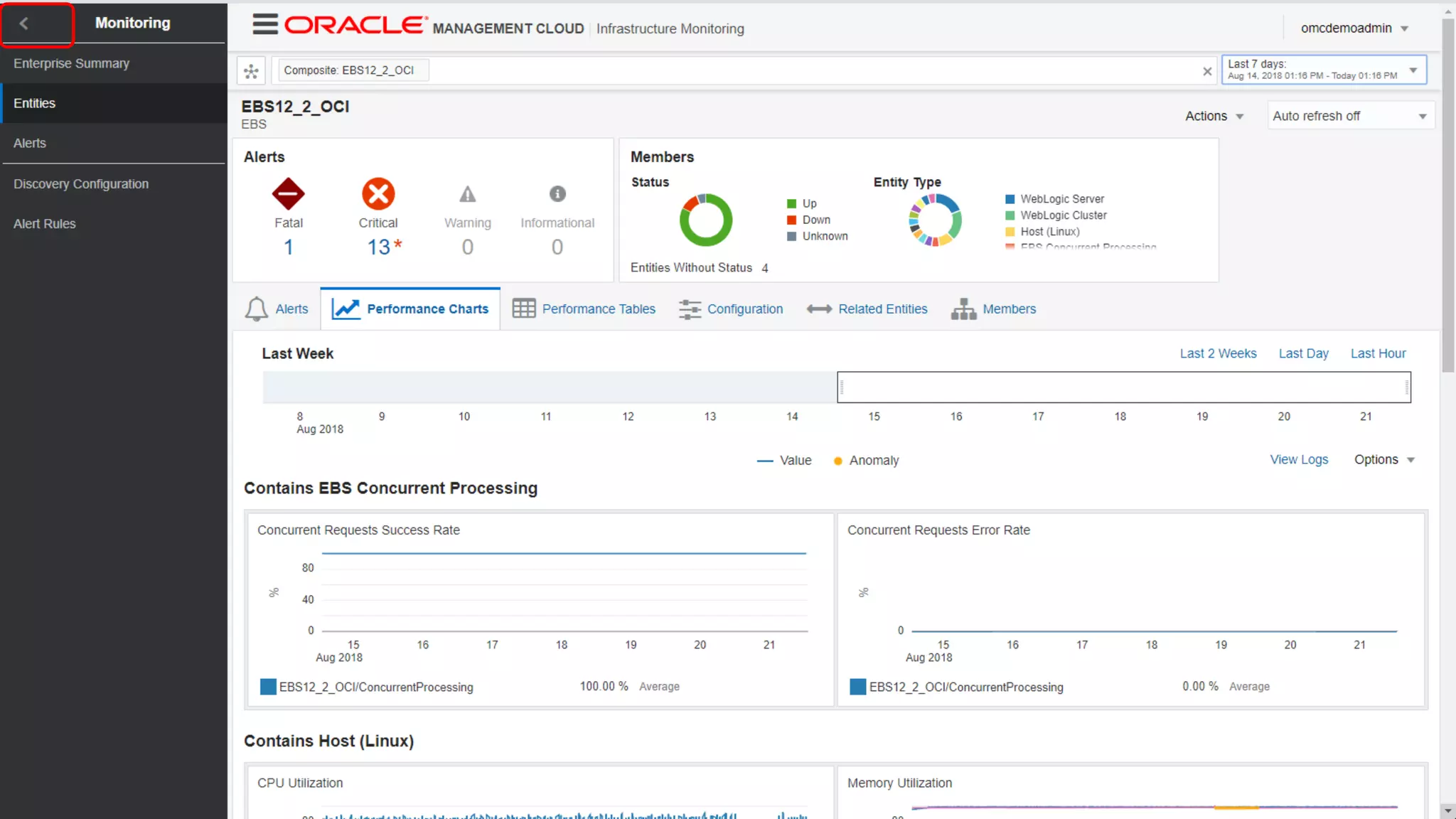This screenshot has width=1456, height=819.
Task: Click the scrollbar down arrow
Action: pyautogui.click(x=1448, y=810)
